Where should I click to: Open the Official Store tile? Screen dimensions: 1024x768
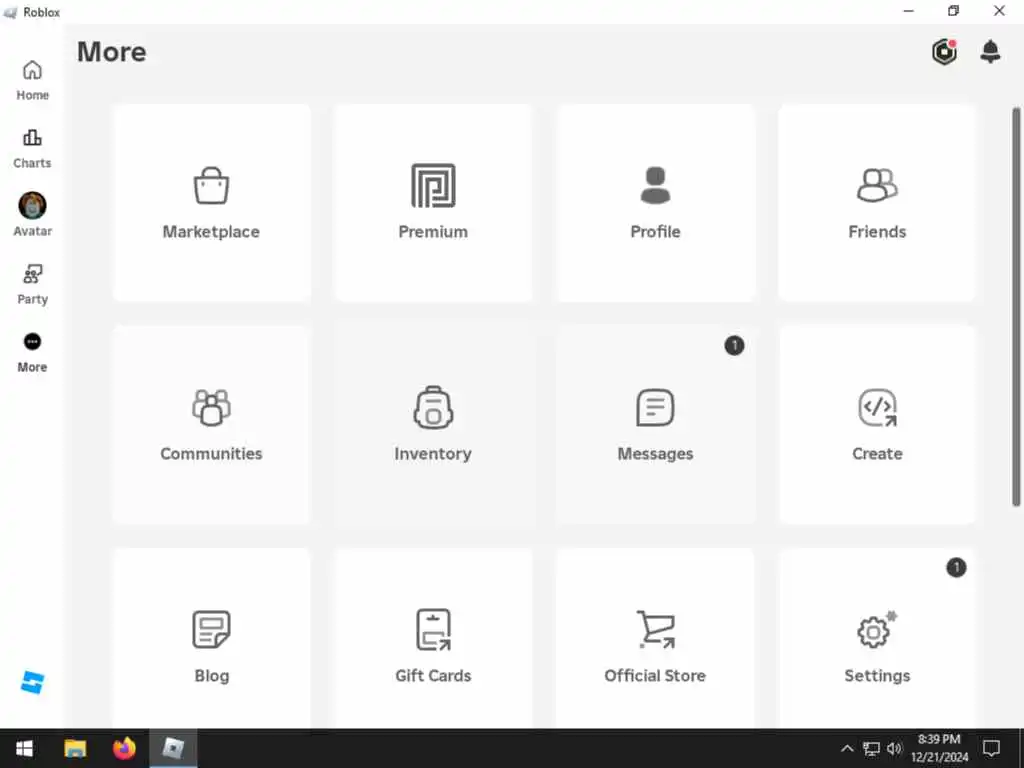655,639
